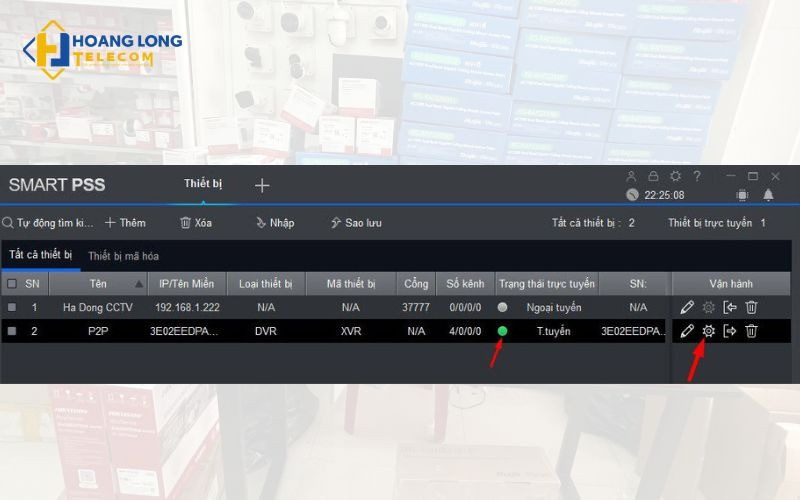Click the Số kênh column header

click(465, 284)
